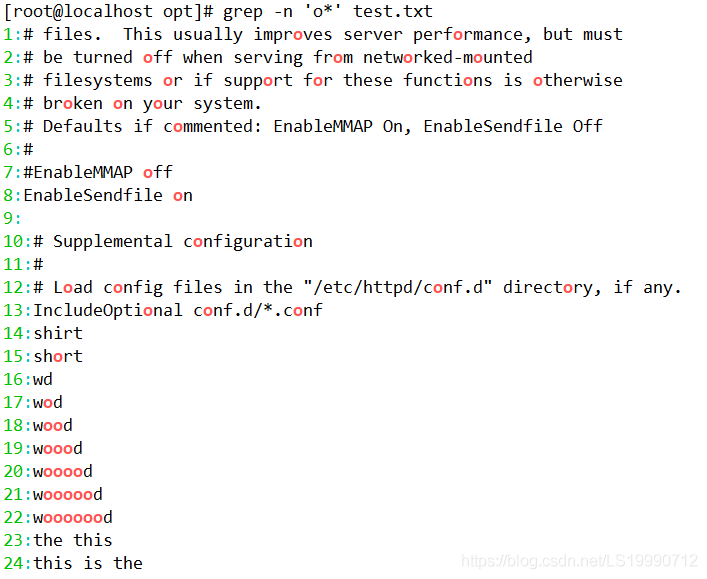
Task: Click the word short on line 15
Action: coord(58,356)
